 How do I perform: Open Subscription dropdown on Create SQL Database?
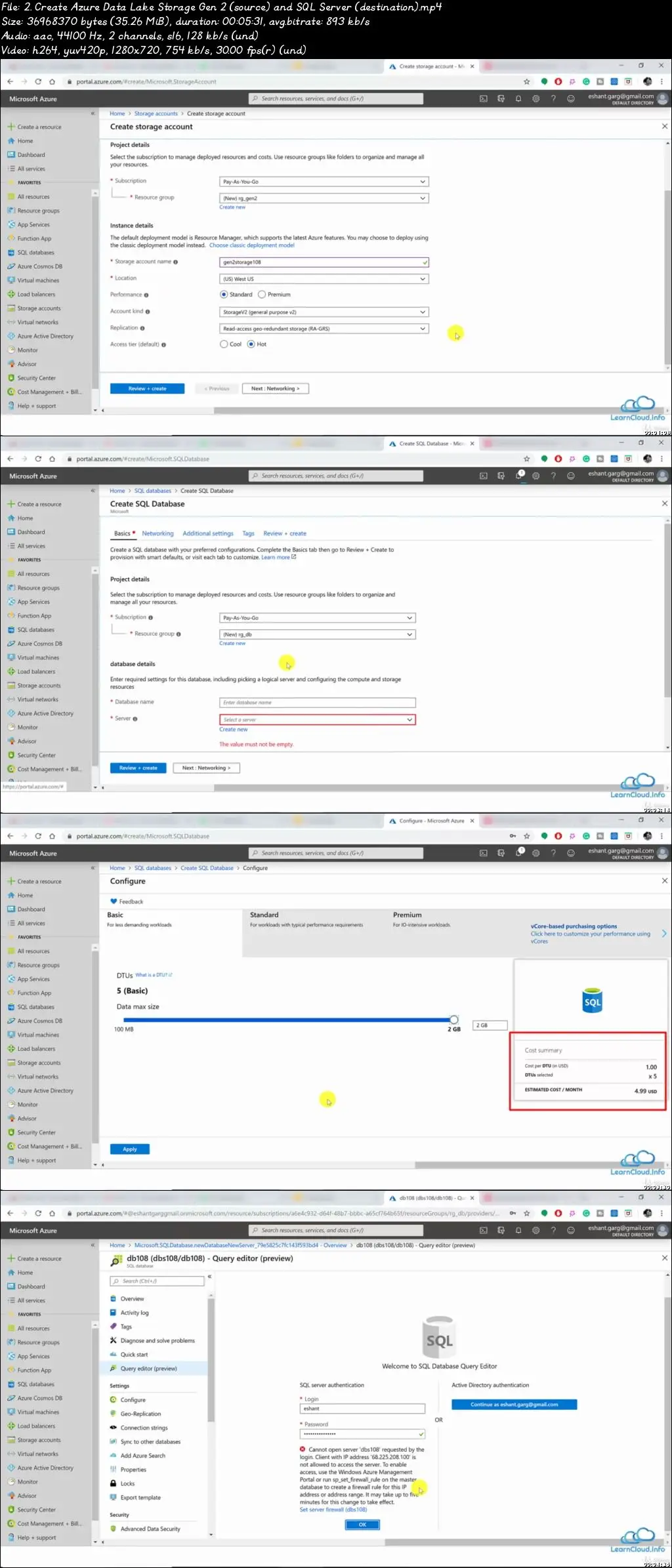[x=318, y=618]
